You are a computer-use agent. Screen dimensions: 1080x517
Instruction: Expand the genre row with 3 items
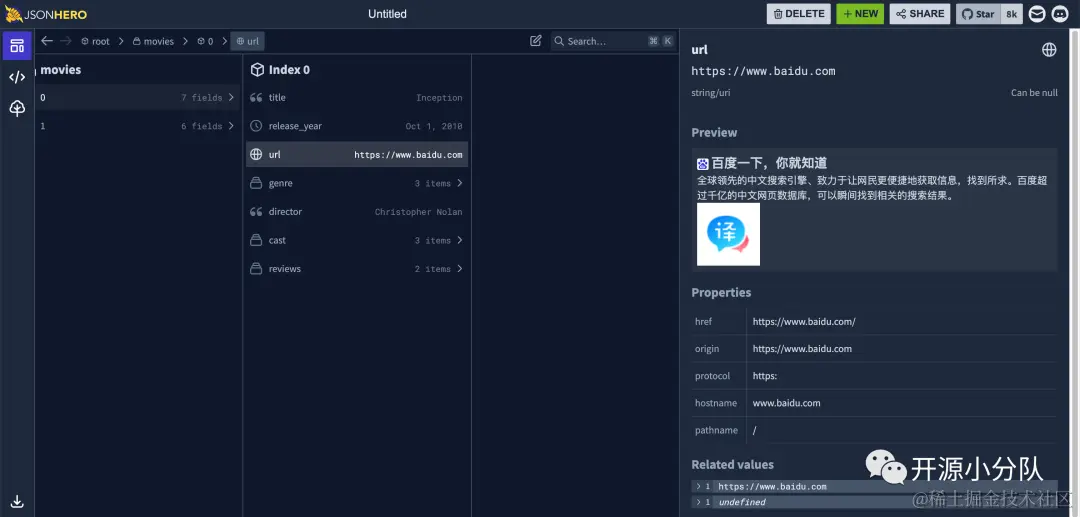[357, 183]
